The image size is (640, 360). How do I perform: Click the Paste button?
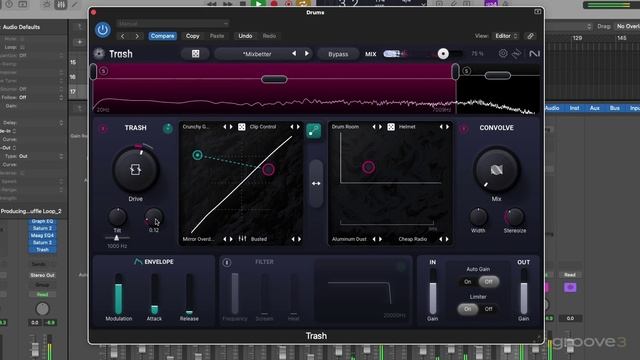coord(217,36)
